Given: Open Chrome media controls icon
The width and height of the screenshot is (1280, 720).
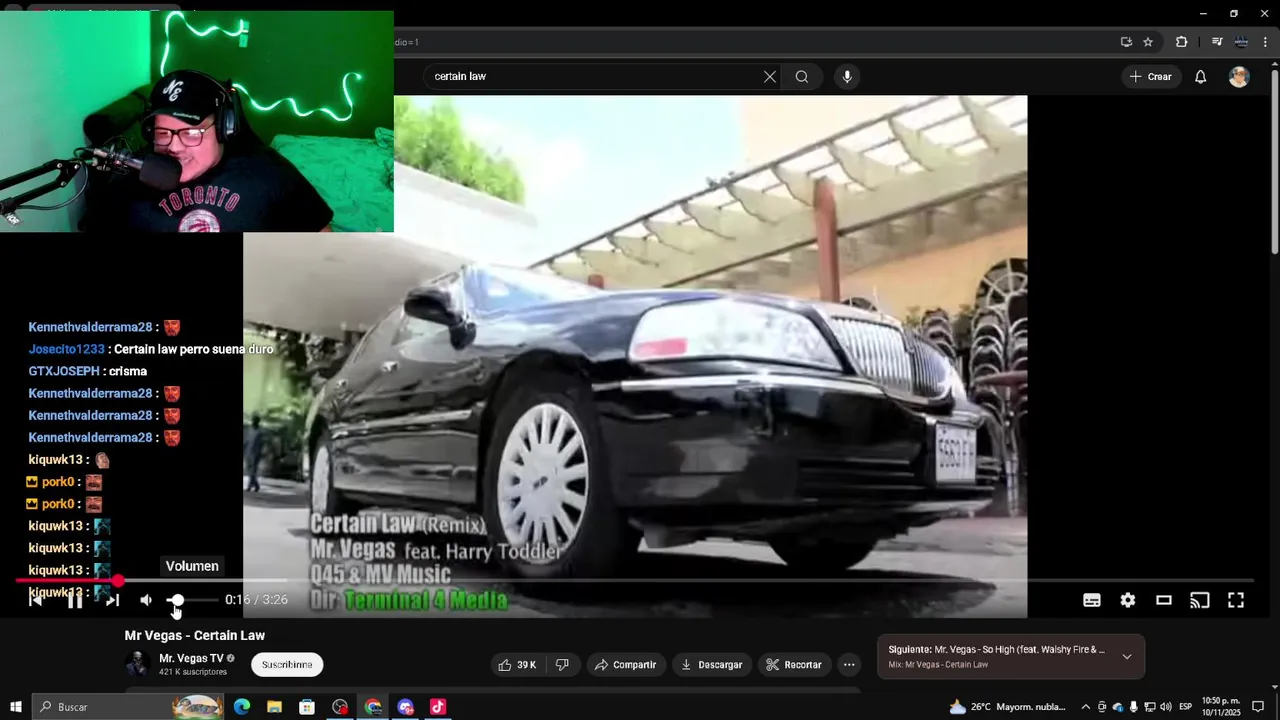Looking at the screenshot, I should point(1217,42).
